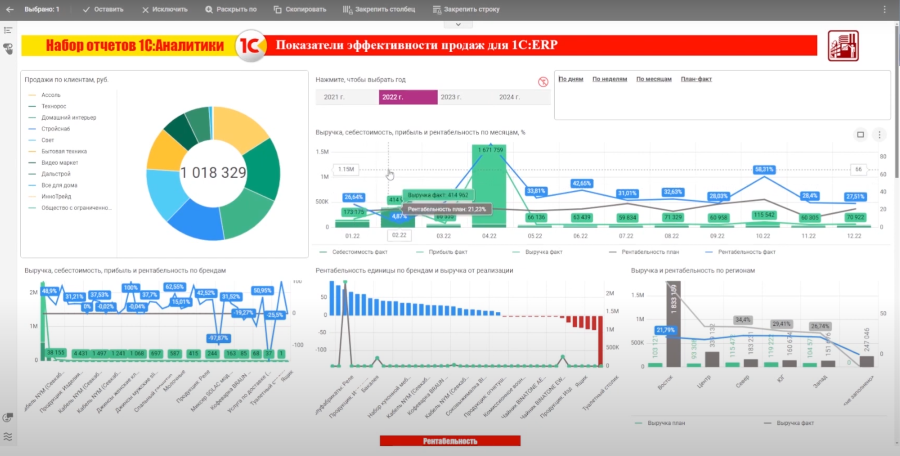The width and height of the screenshot is (900, 456).
Task: Click the 21,79% label in regions chart
Action: pos(666,330)
